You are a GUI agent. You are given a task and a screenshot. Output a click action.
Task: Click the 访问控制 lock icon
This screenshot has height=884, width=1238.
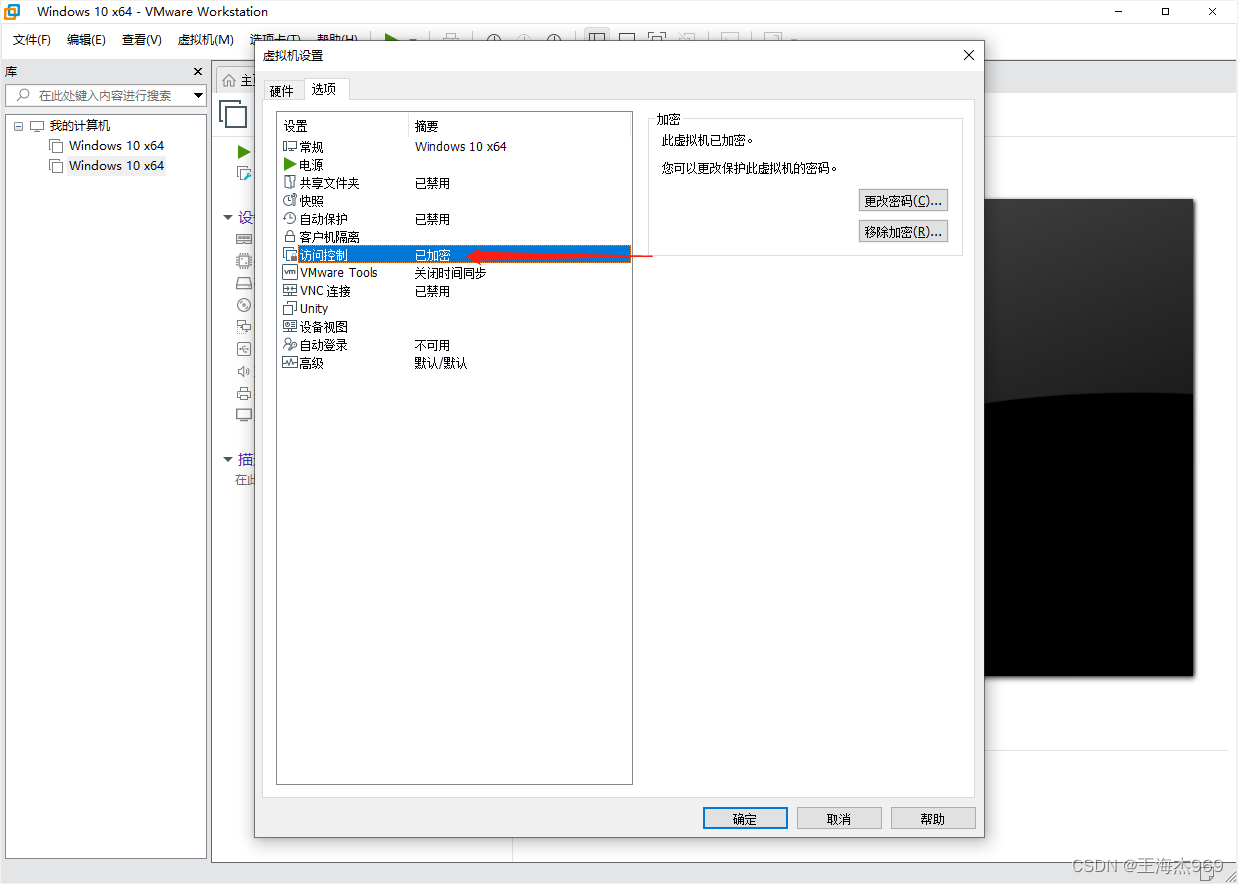tap(290, 255)
